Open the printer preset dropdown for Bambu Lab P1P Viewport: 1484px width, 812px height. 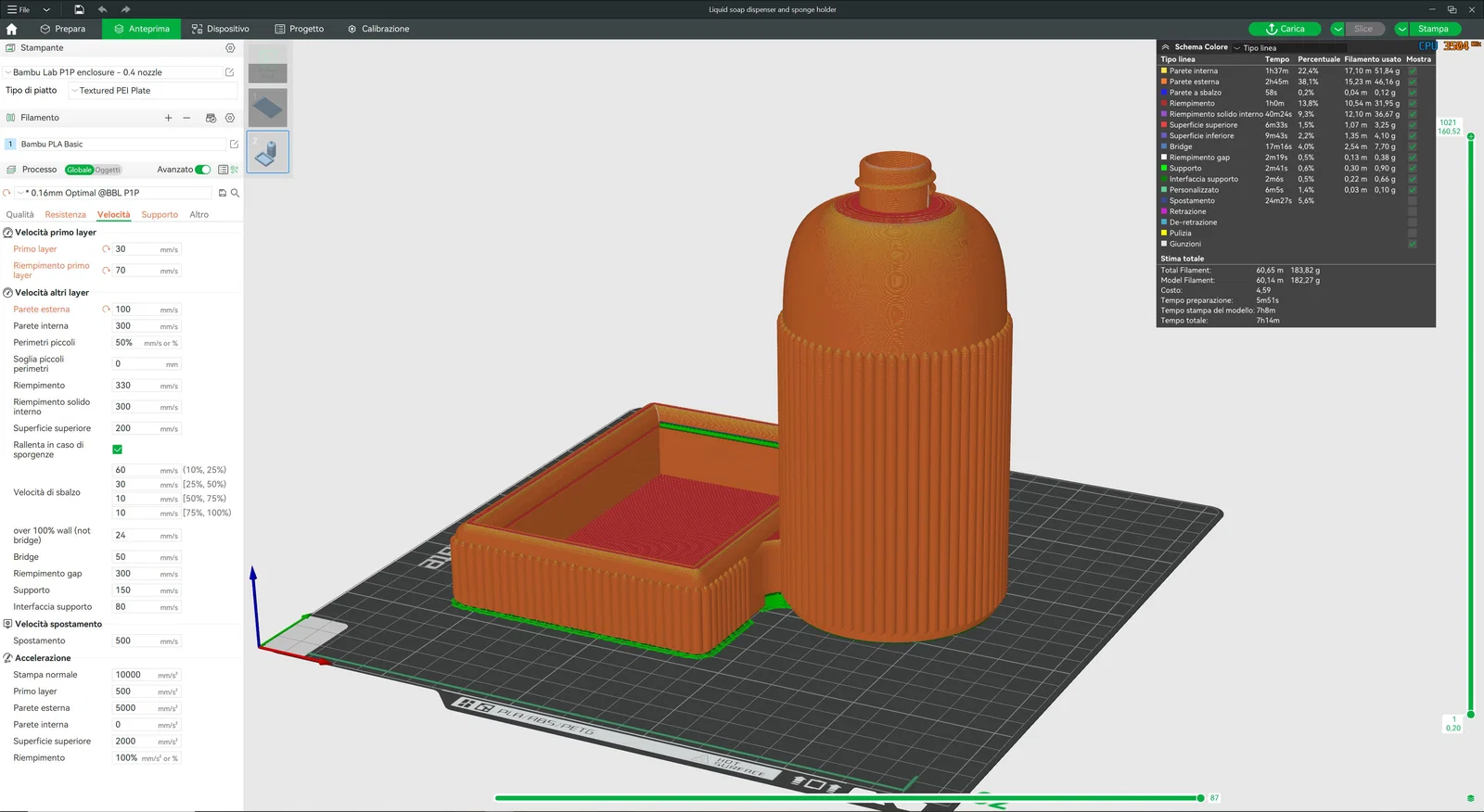[111, 72]
